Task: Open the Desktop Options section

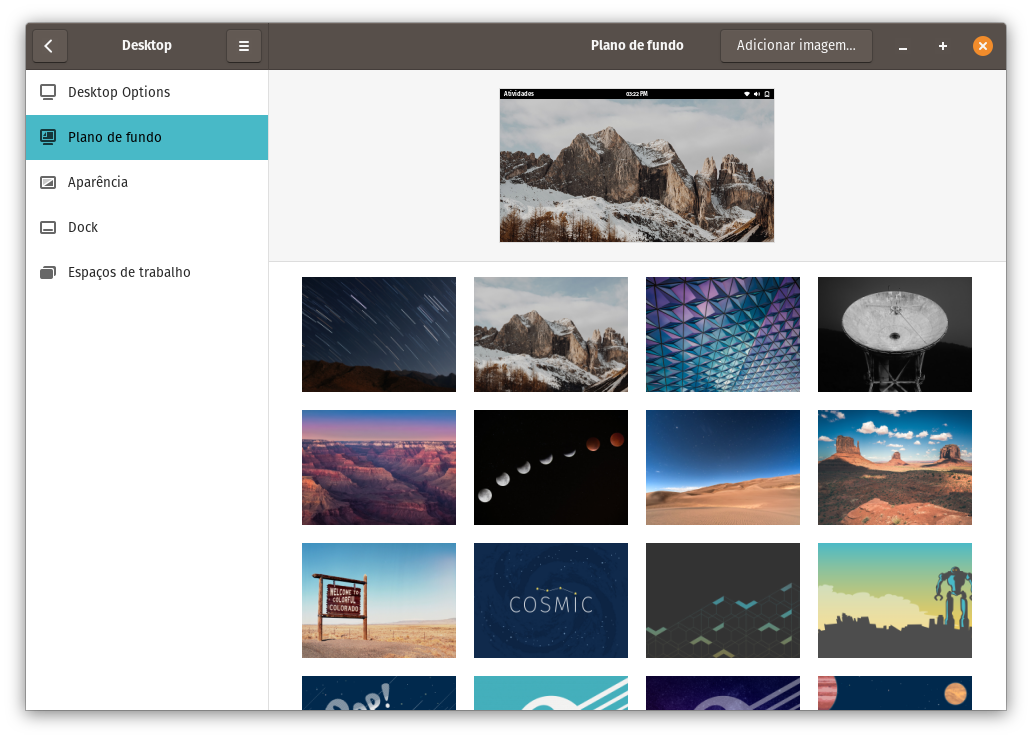Action: pyautogui.click(x=119, y=92)
